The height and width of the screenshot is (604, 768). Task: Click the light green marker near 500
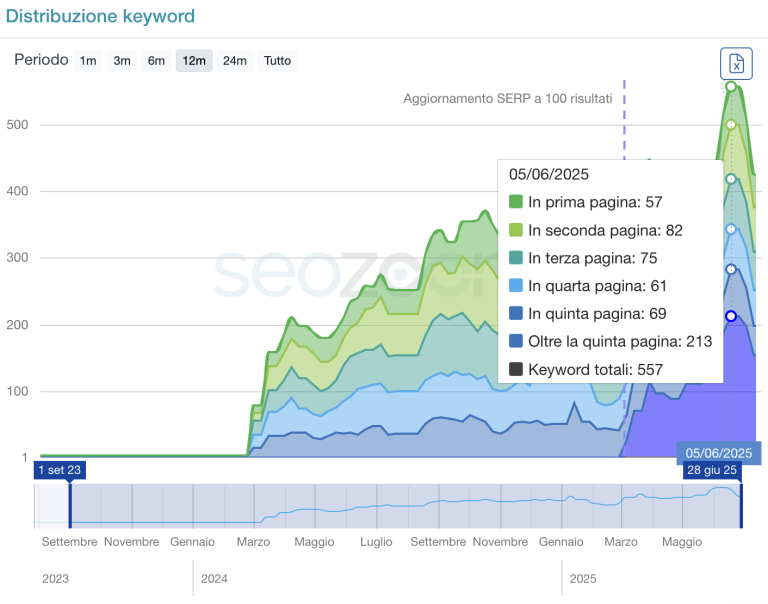click(x=731, y=125)
